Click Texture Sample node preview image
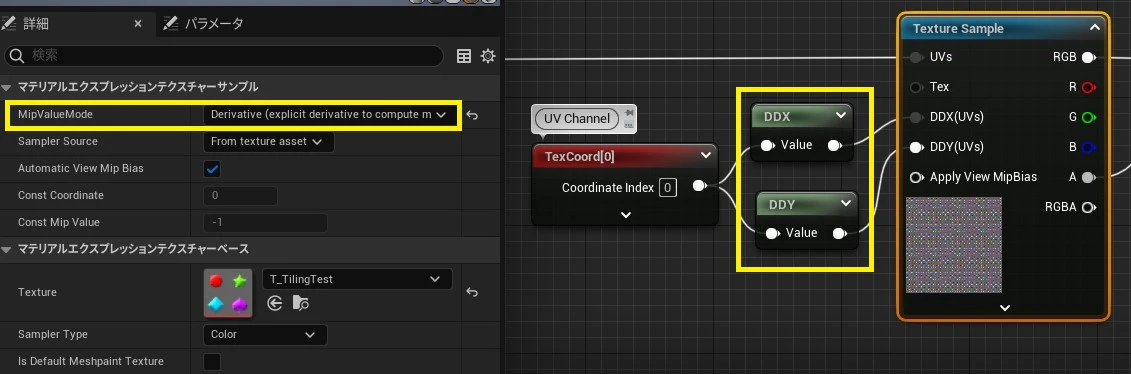 click(x=954, y=244)
